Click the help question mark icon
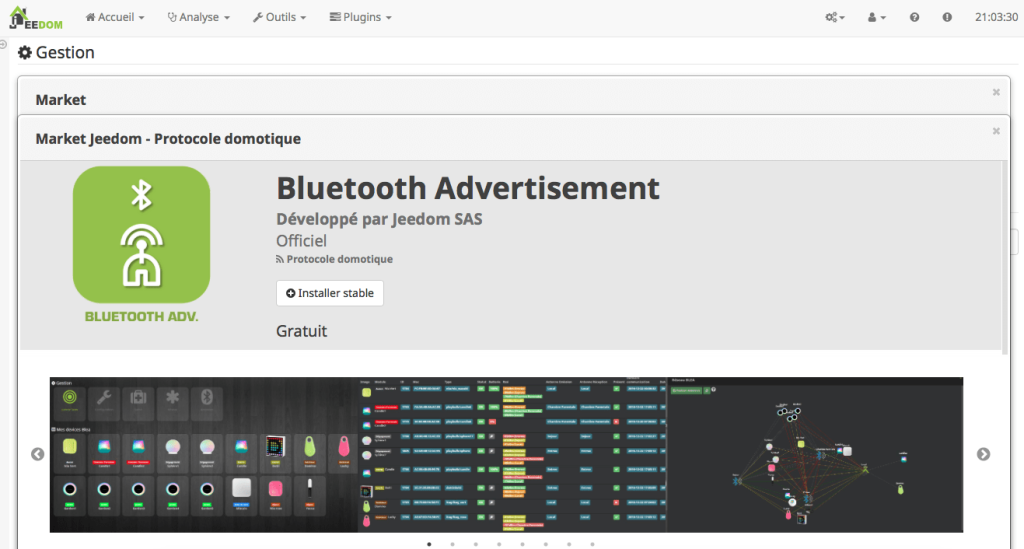The width and height of the screenshot is (1024, 549). 914,18
